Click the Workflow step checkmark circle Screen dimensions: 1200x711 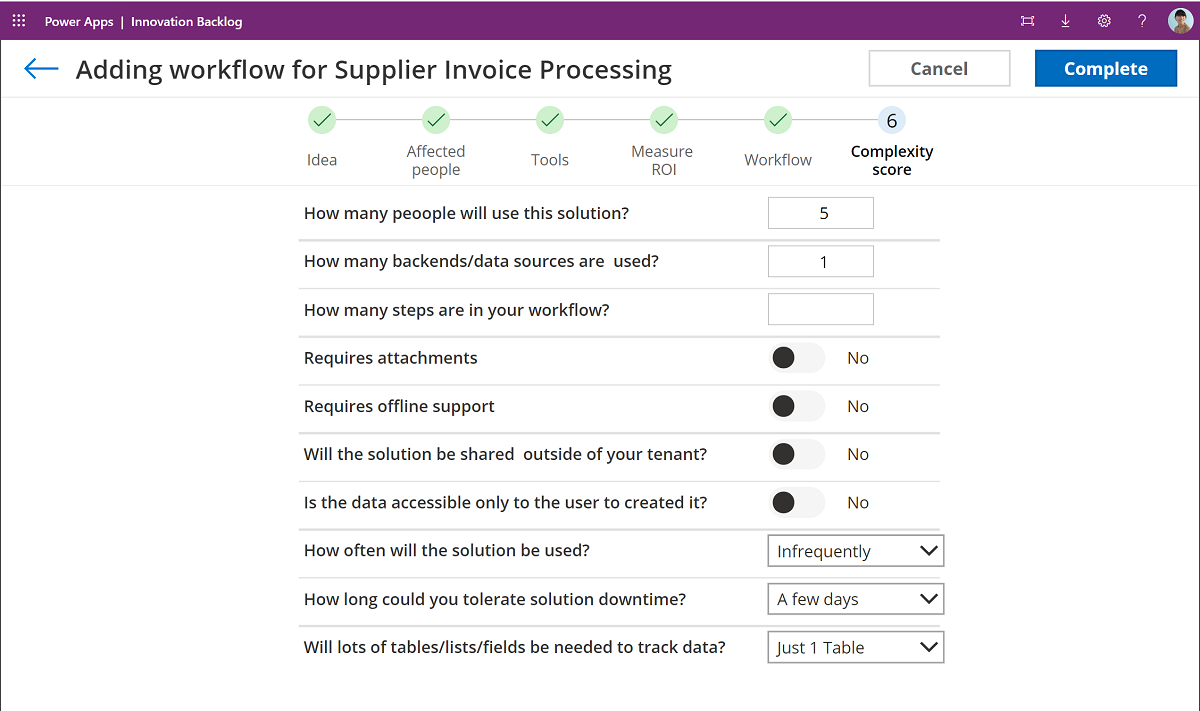(x=778, y=121)
